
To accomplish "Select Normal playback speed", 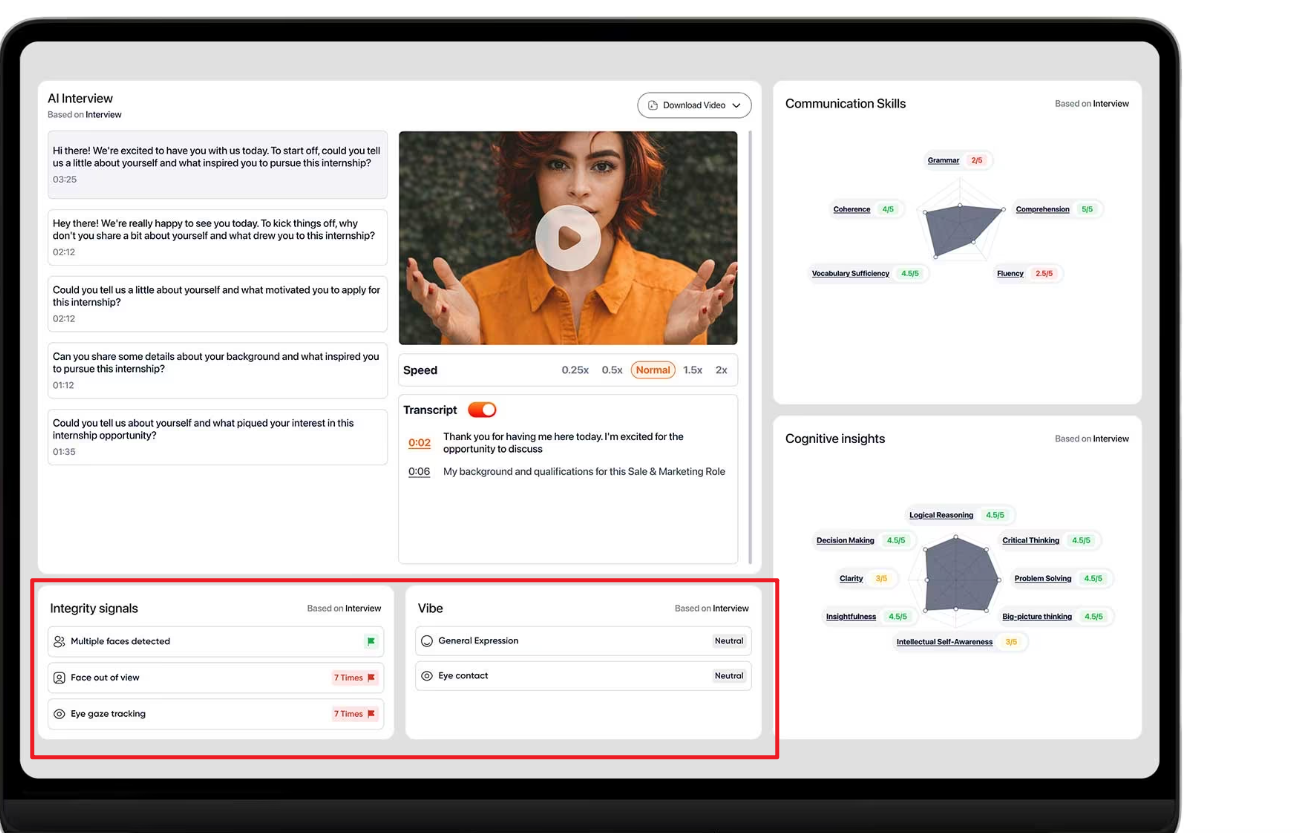I will point(652,370).
